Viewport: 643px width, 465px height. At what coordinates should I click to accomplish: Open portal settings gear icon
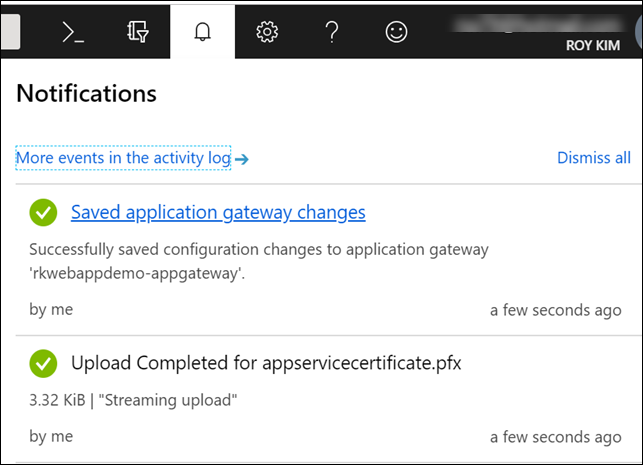267,32
